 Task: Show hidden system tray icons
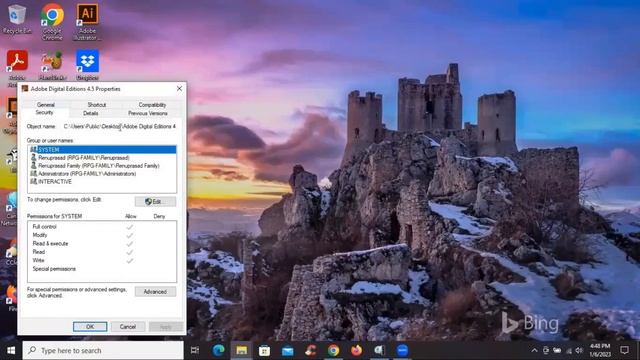[x=534, y=351]
